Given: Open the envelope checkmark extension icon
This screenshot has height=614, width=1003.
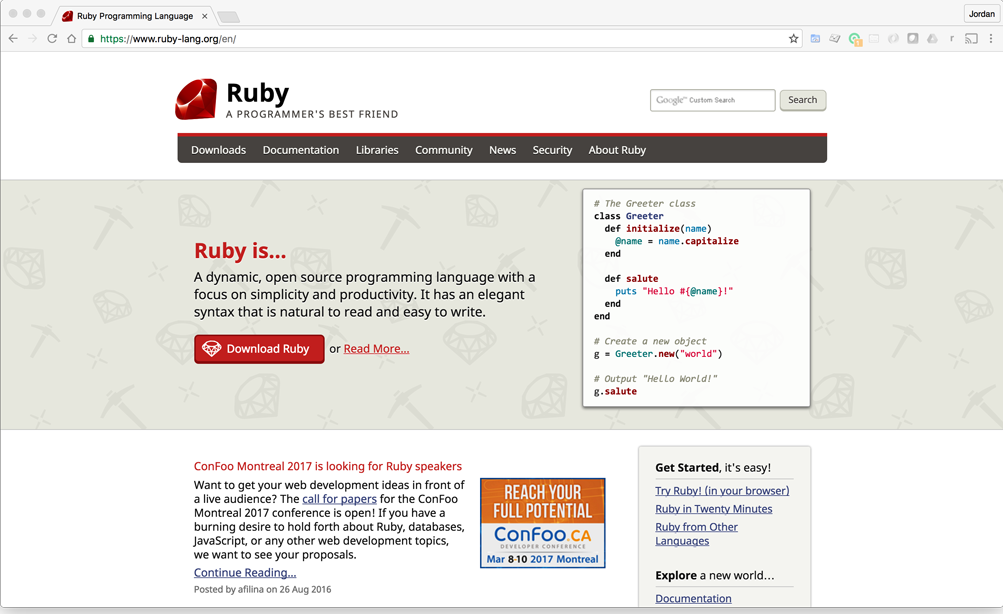Looking at the screenshot, I should (835, 38).
